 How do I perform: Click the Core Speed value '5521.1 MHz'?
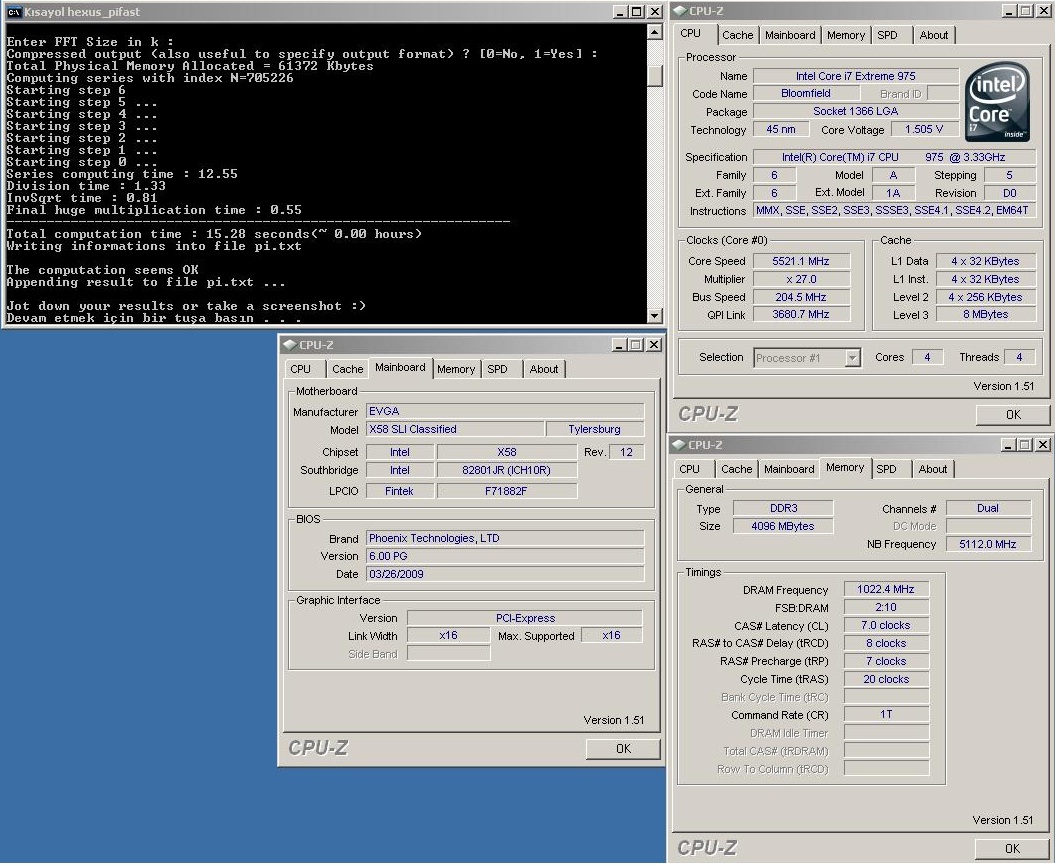pyautogui.click(x=801, y=261)
